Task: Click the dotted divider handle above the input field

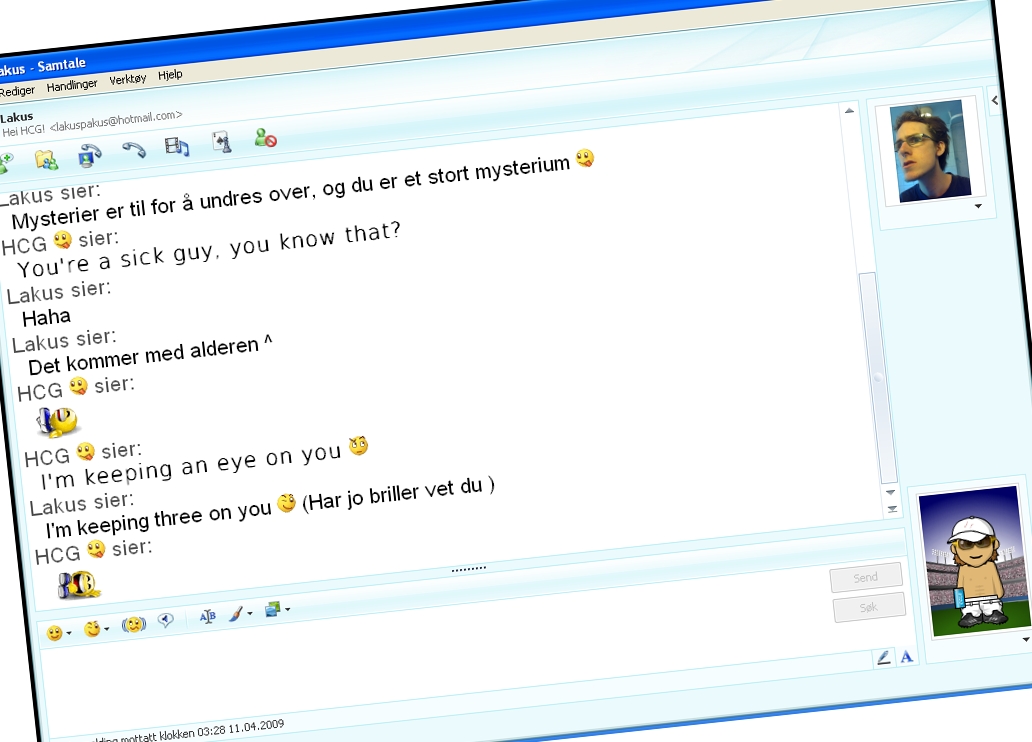Action: tap(469, 568)
